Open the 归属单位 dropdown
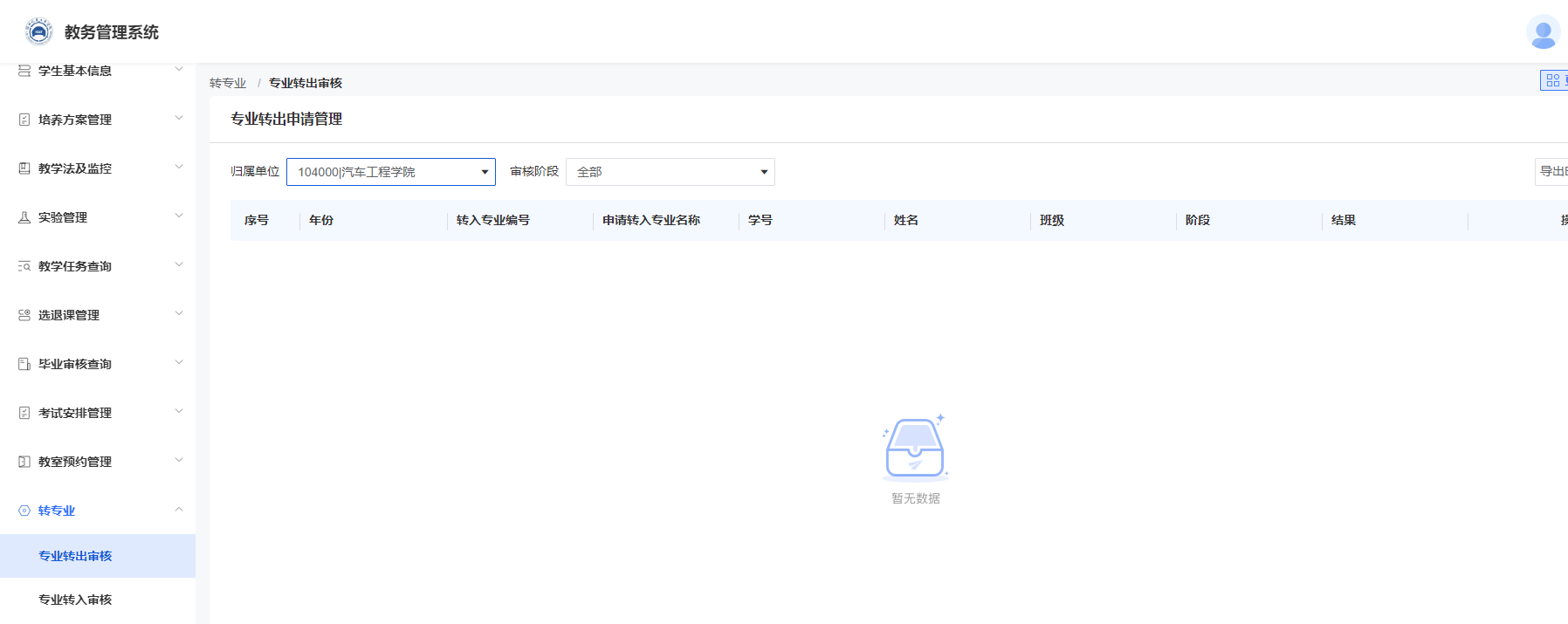This screenshot has height=624, width=1568. click(390, 172)
